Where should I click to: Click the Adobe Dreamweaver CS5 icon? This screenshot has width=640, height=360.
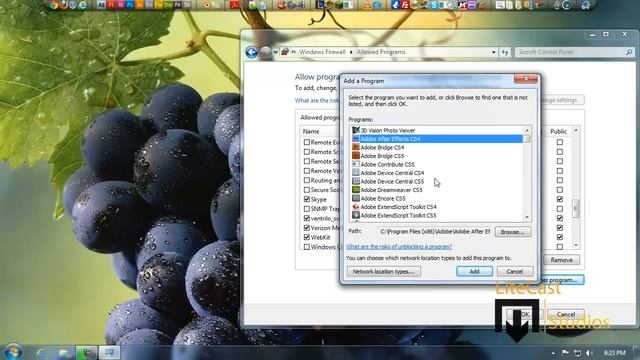pos(356,190)
